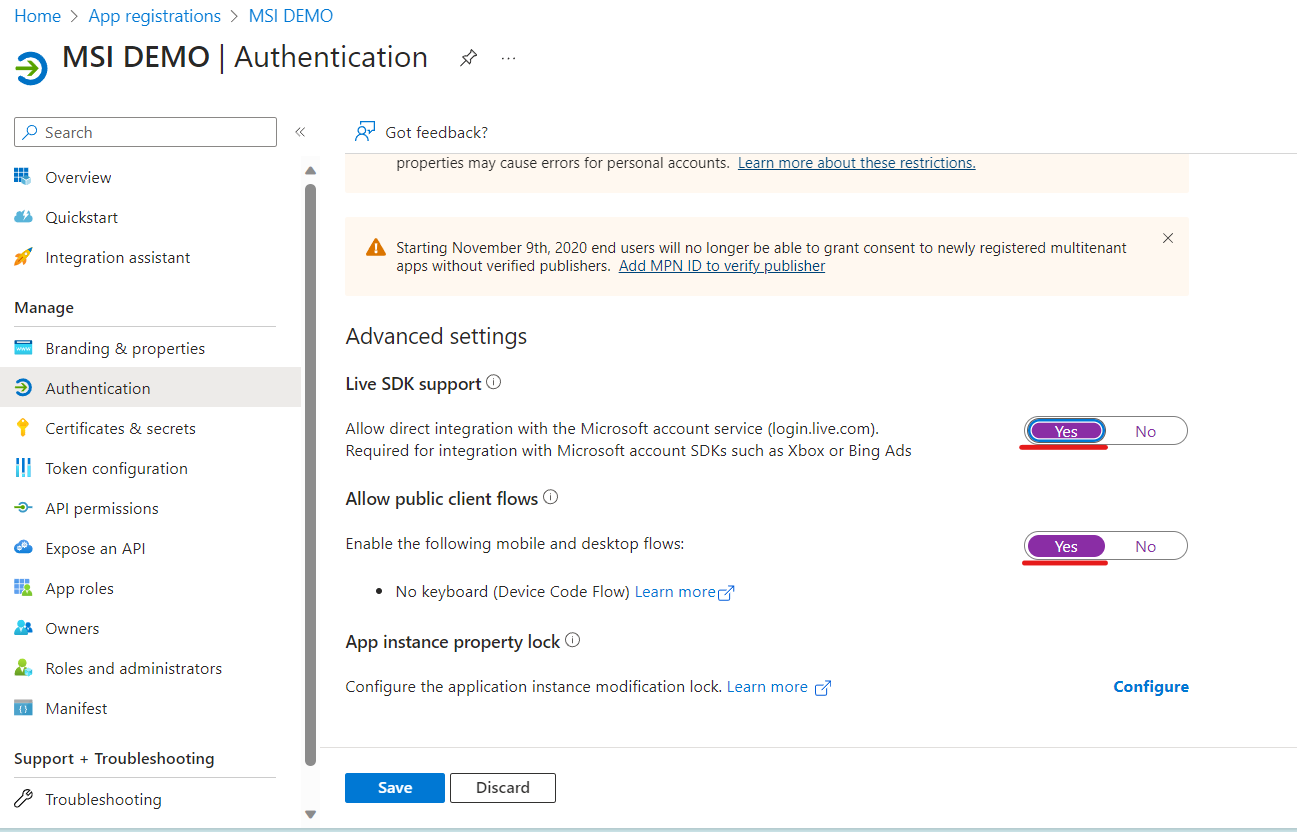Open Learn more link for Device Code Flow
This screenshot has height=832, width=1297.
pos(685,592)
